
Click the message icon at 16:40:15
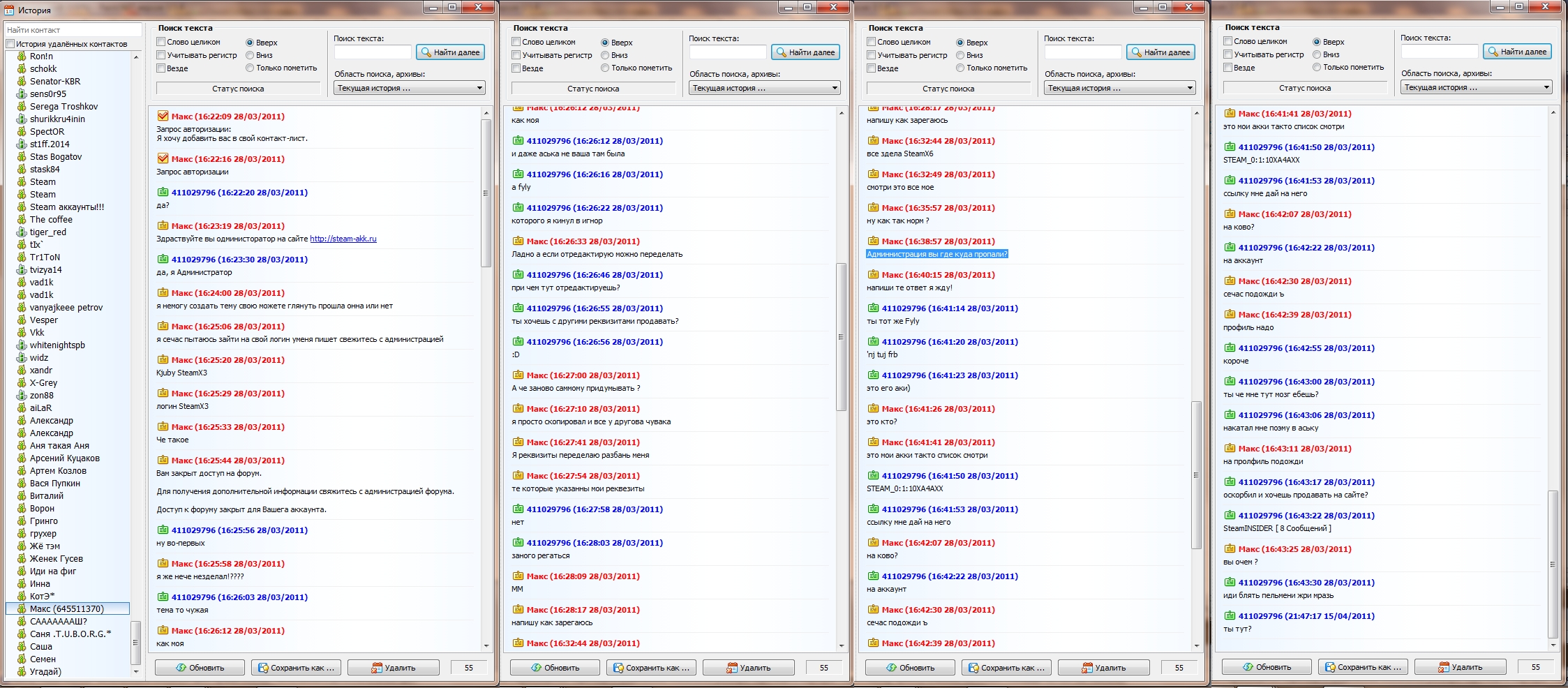[873, 274]
